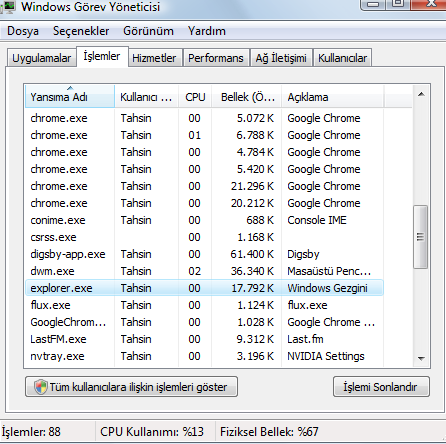Sort by Açıklama column header

(332, 97)
